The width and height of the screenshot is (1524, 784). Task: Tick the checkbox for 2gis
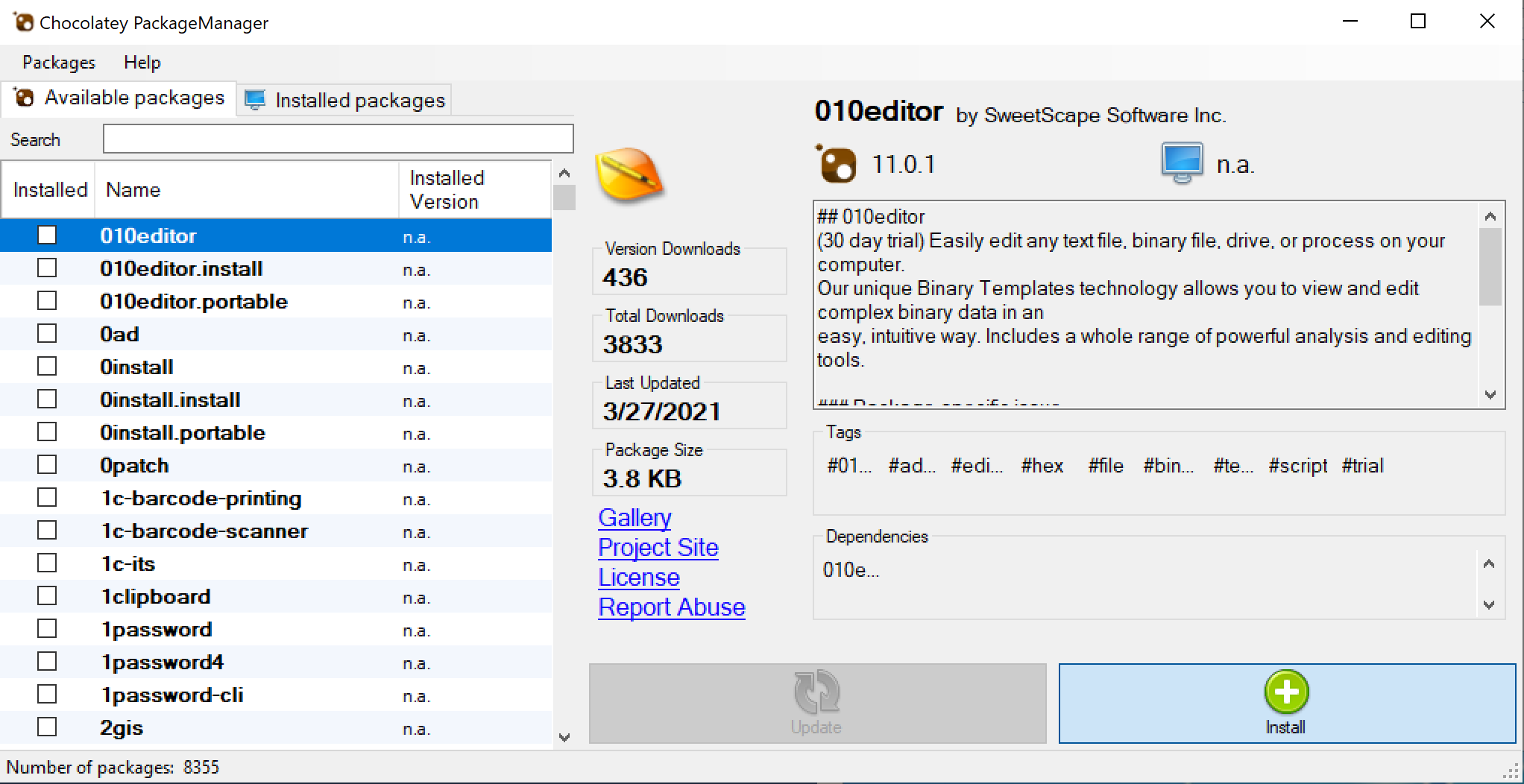pos(47,727)
